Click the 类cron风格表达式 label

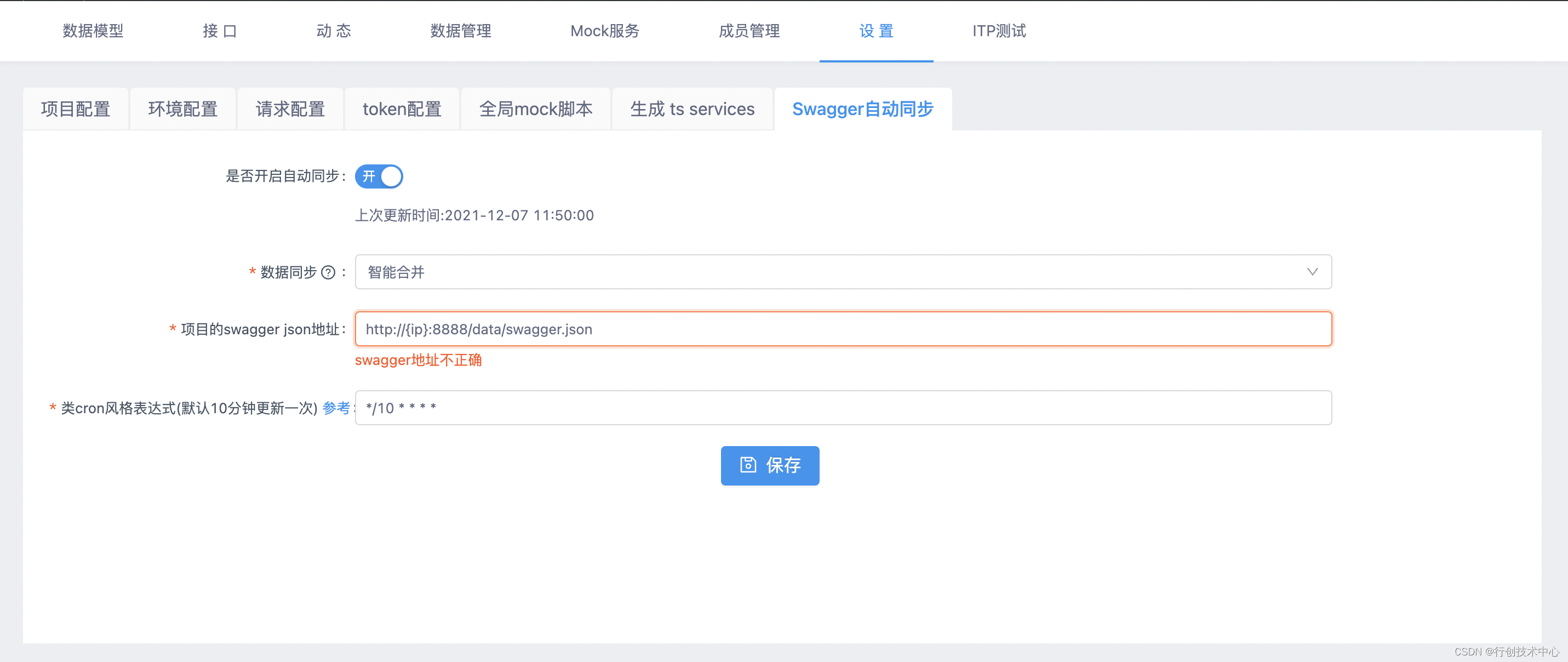coord(188,408)
